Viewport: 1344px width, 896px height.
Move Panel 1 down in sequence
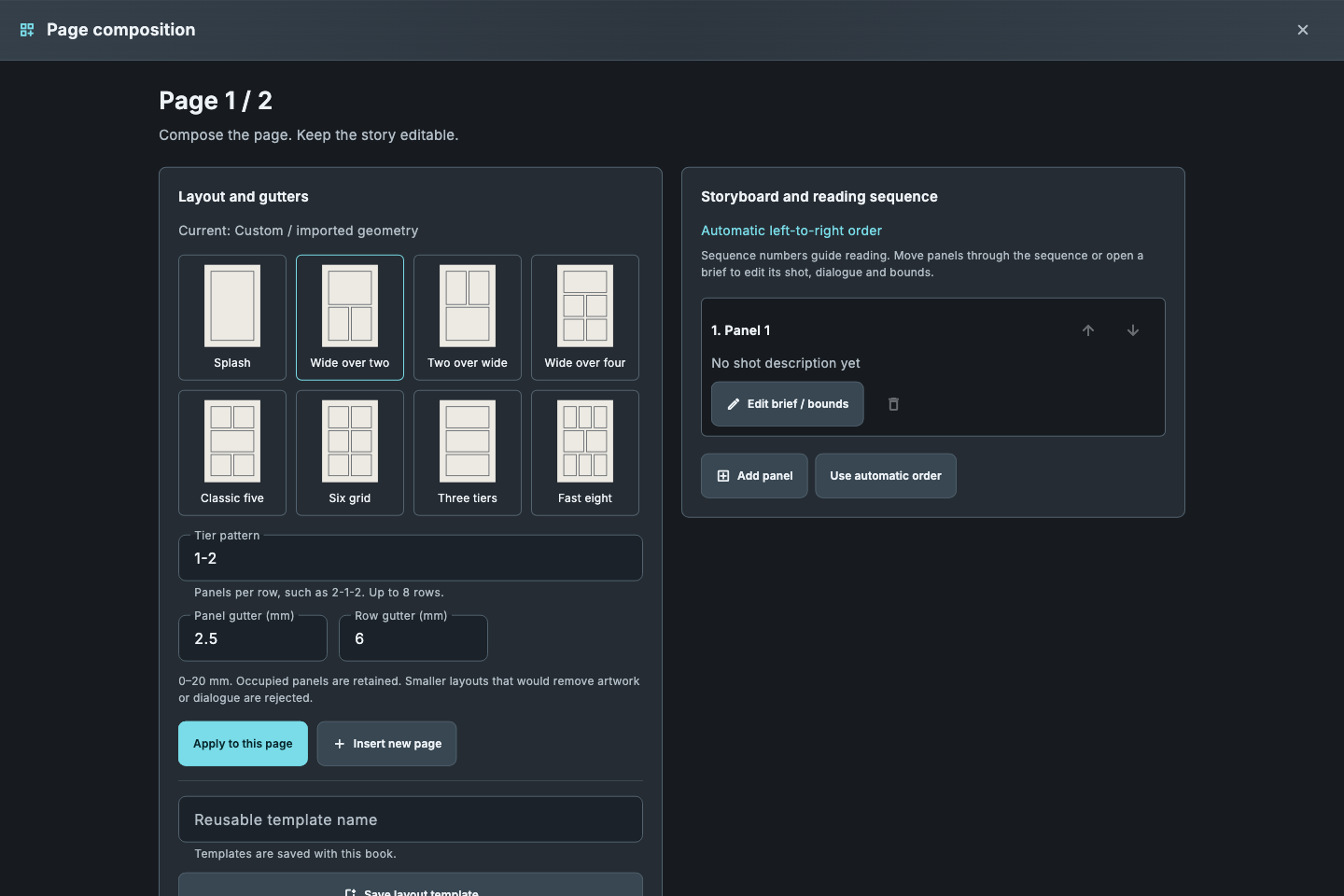click(1133, 330)
